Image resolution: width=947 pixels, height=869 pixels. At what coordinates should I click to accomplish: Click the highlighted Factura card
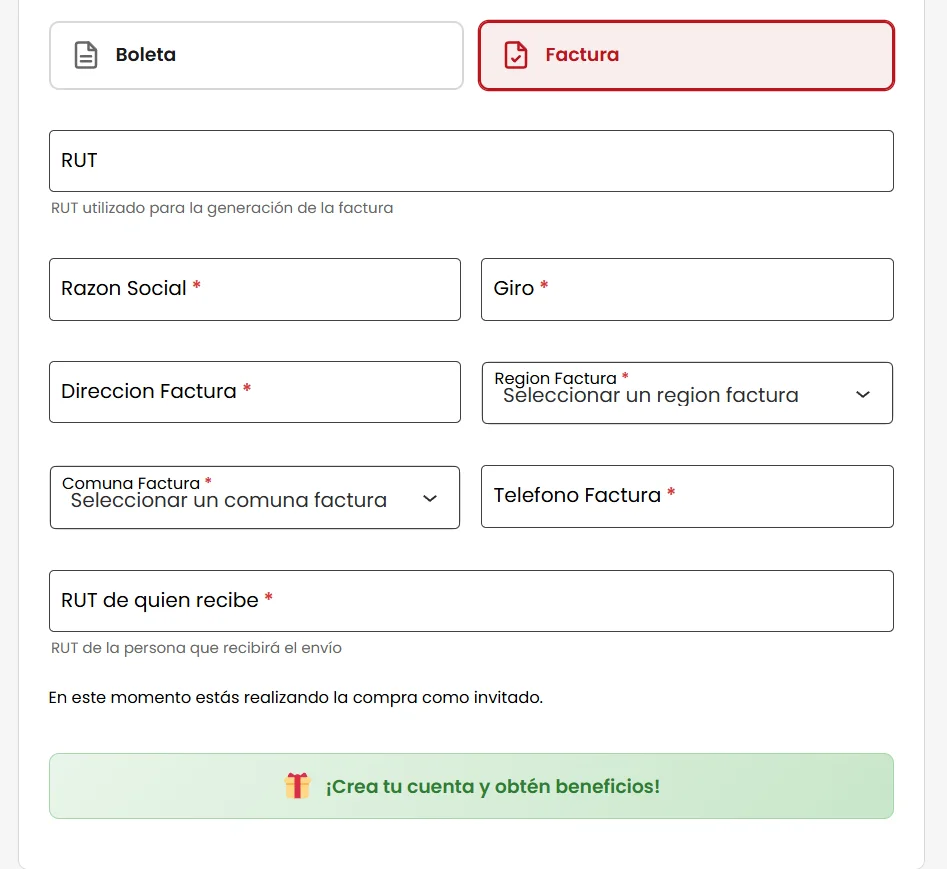click(x=685, y=55)
